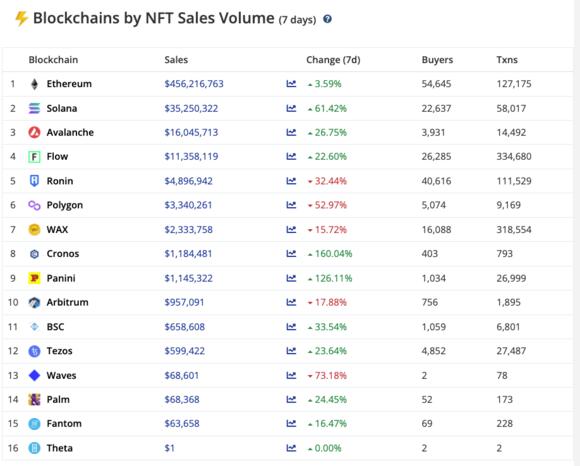Click the lightning bolt icon beside the title

[x=21, y=18]
